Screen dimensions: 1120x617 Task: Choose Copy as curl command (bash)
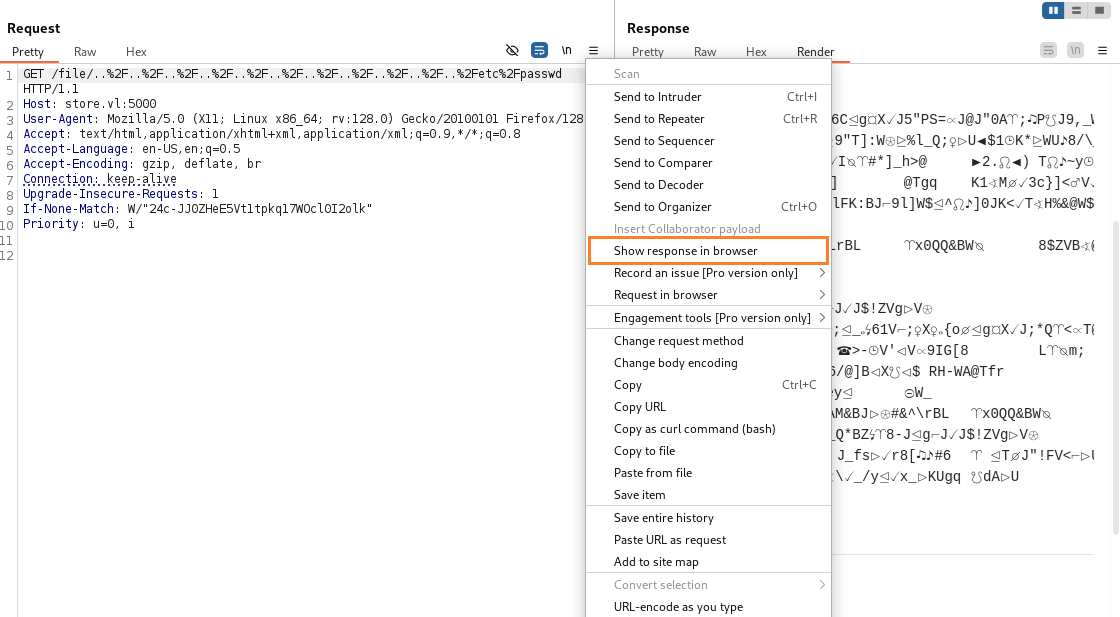708,429
